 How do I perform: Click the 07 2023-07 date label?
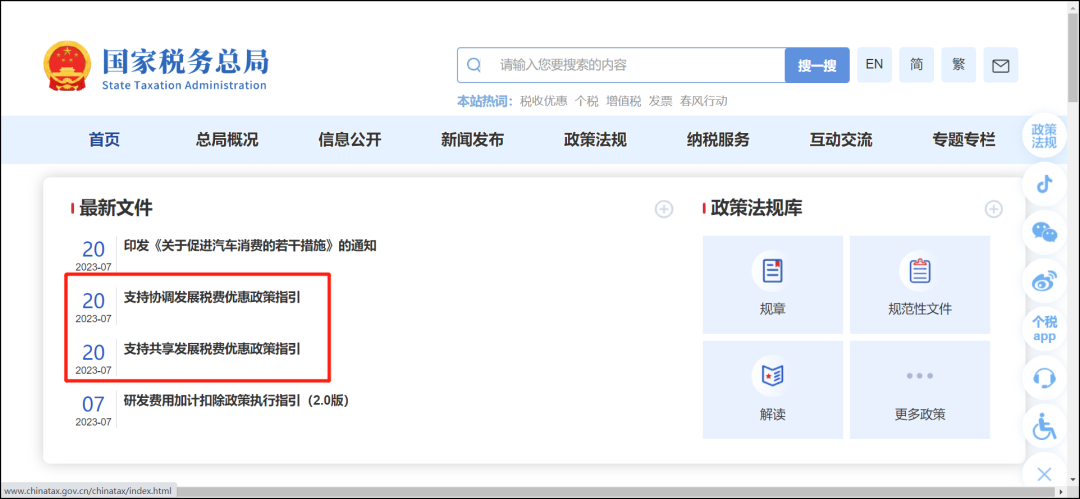tap(93, 411)
